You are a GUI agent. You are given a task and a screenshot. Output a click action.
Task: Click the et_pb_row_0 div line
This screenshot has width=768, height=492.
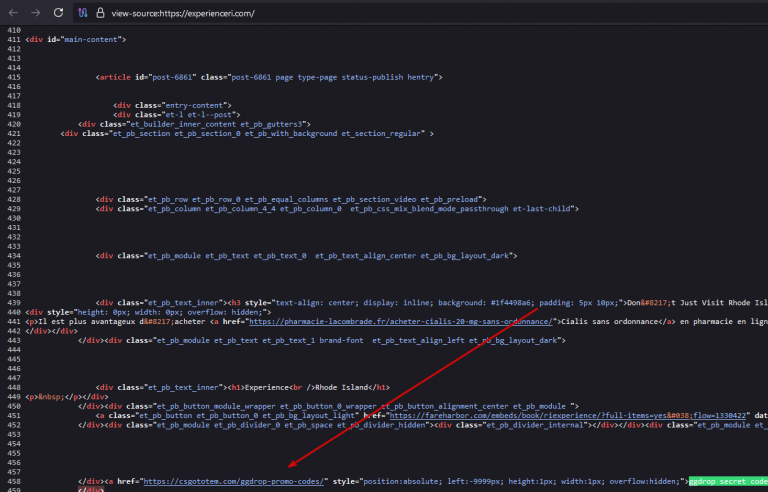pos(291,199)
